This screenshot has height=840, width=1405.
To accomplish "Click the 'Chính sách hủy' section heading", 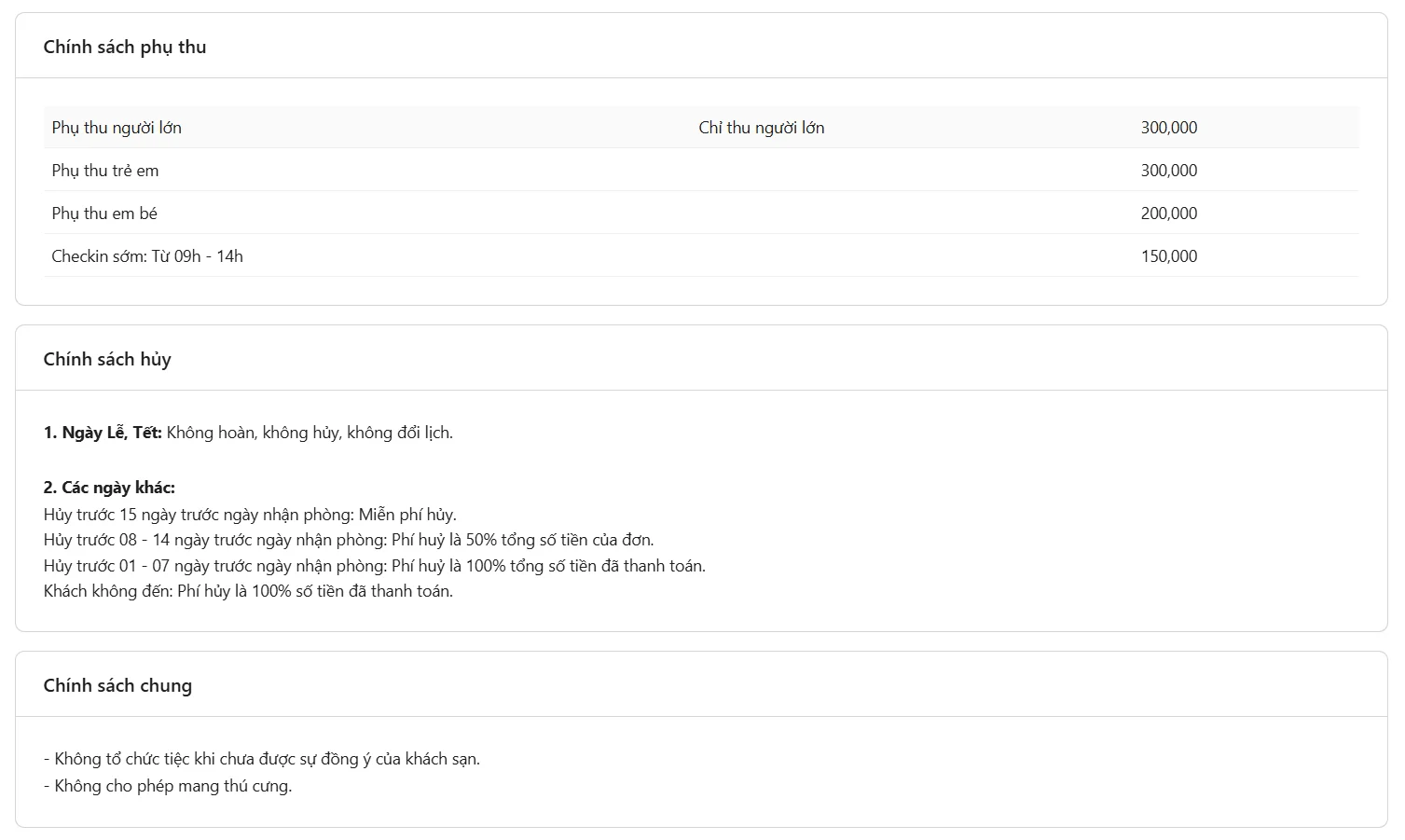I will (107, 359).
